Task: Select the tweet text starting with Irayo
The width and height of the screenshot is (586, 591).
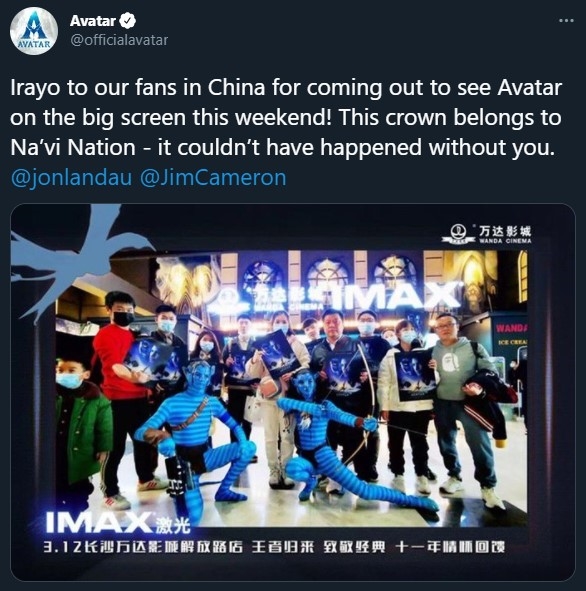Action: (286, 118)
